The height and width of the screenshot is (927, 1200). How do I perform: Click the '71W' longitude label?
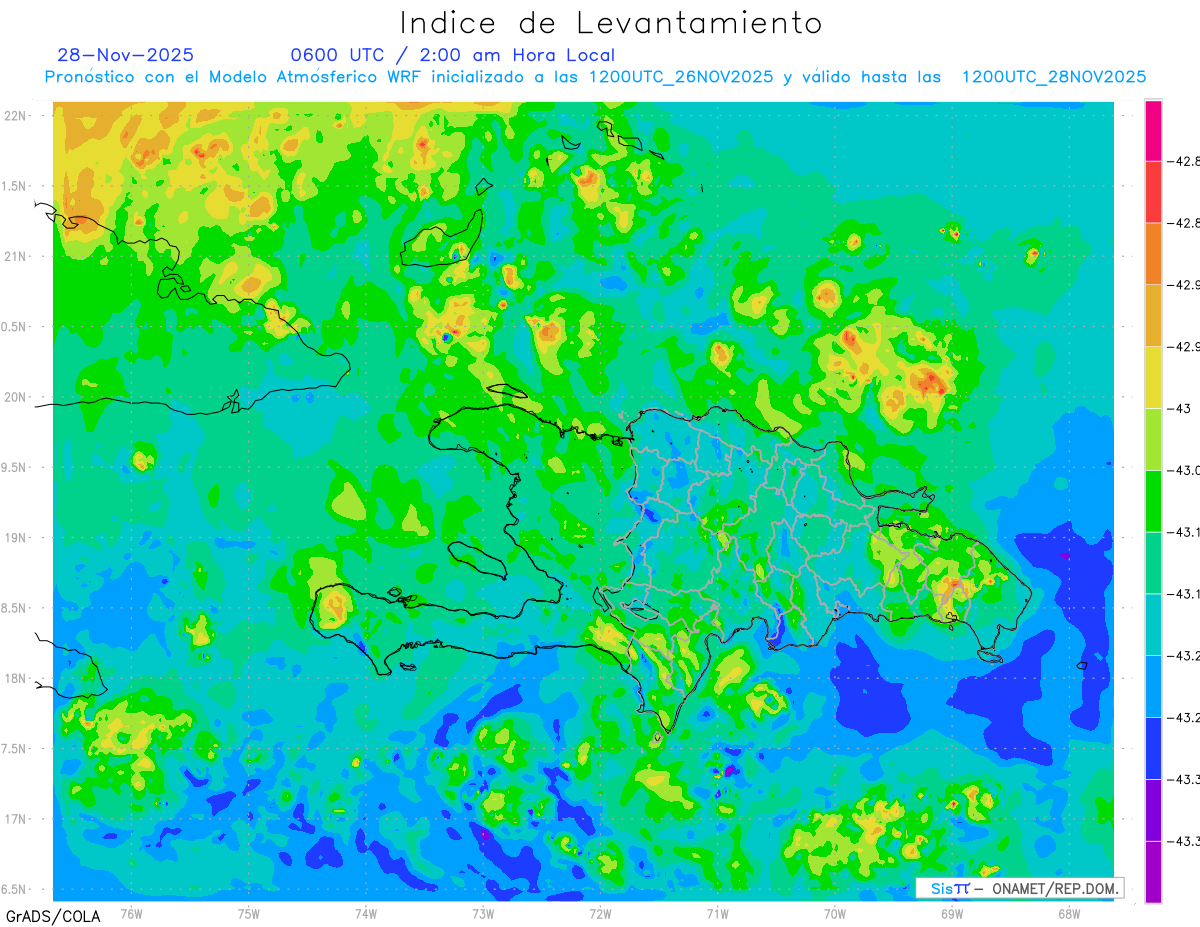coord(717,913)
